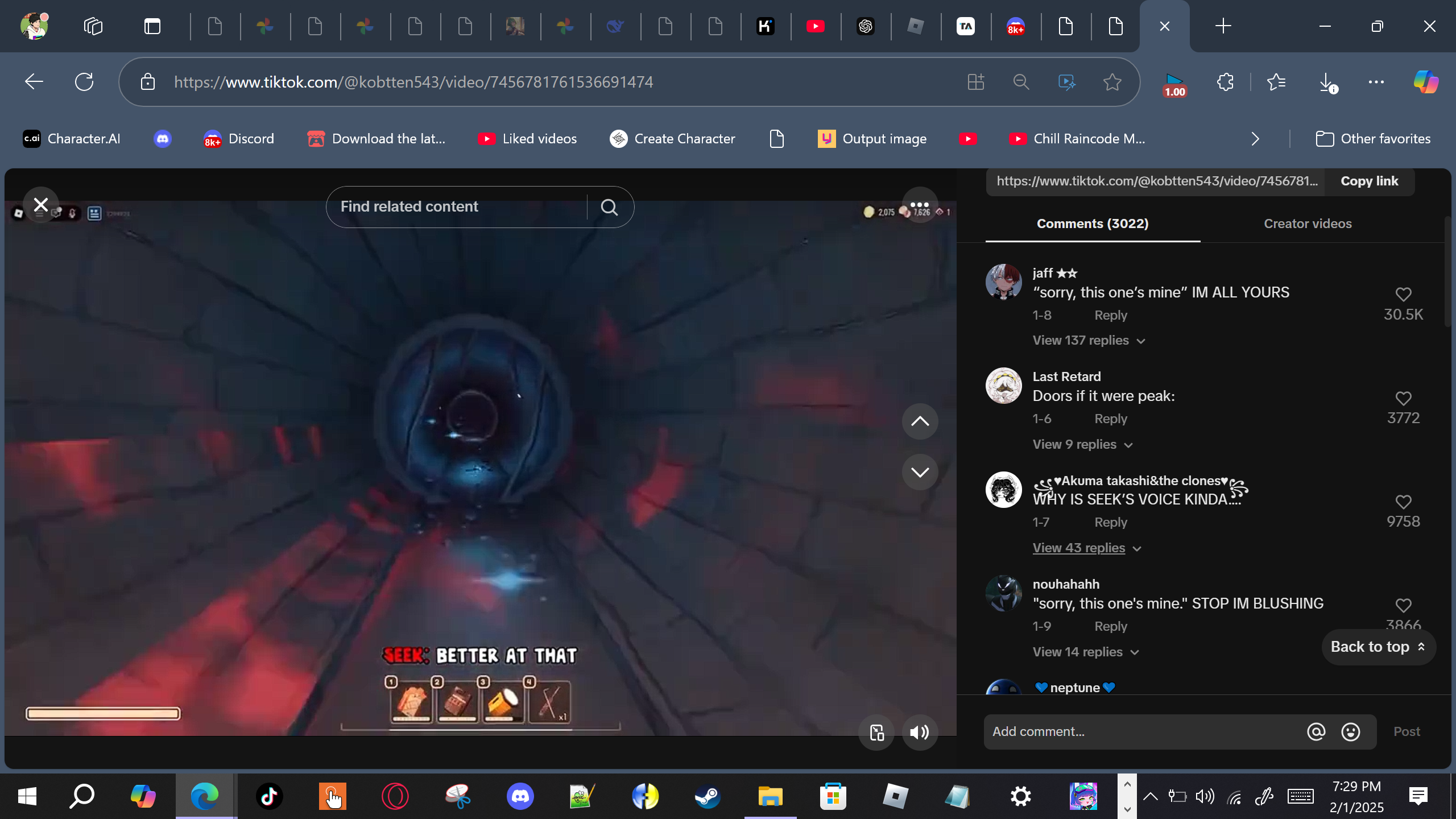1456x819 pixels.
Task: Click the search magnifier in Find related content
Action: (609, 207)
